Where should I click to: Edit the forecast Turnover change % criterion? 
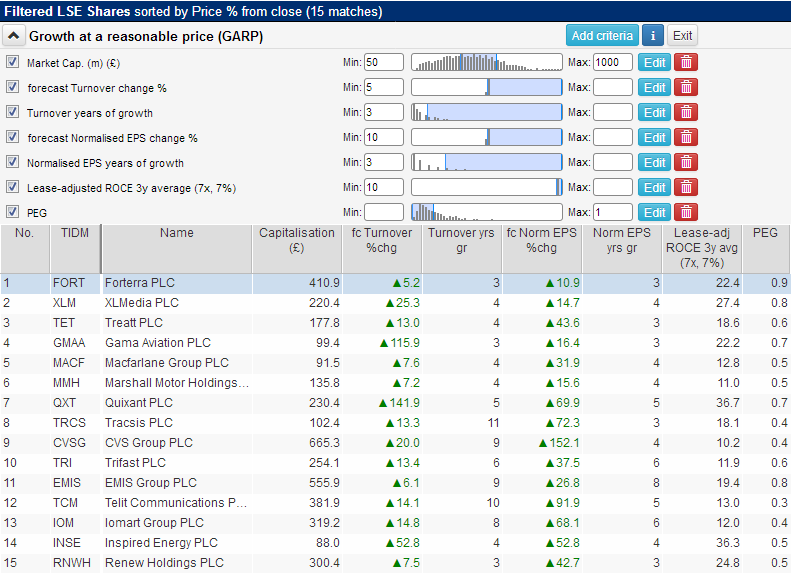click(x=654, y=87)
